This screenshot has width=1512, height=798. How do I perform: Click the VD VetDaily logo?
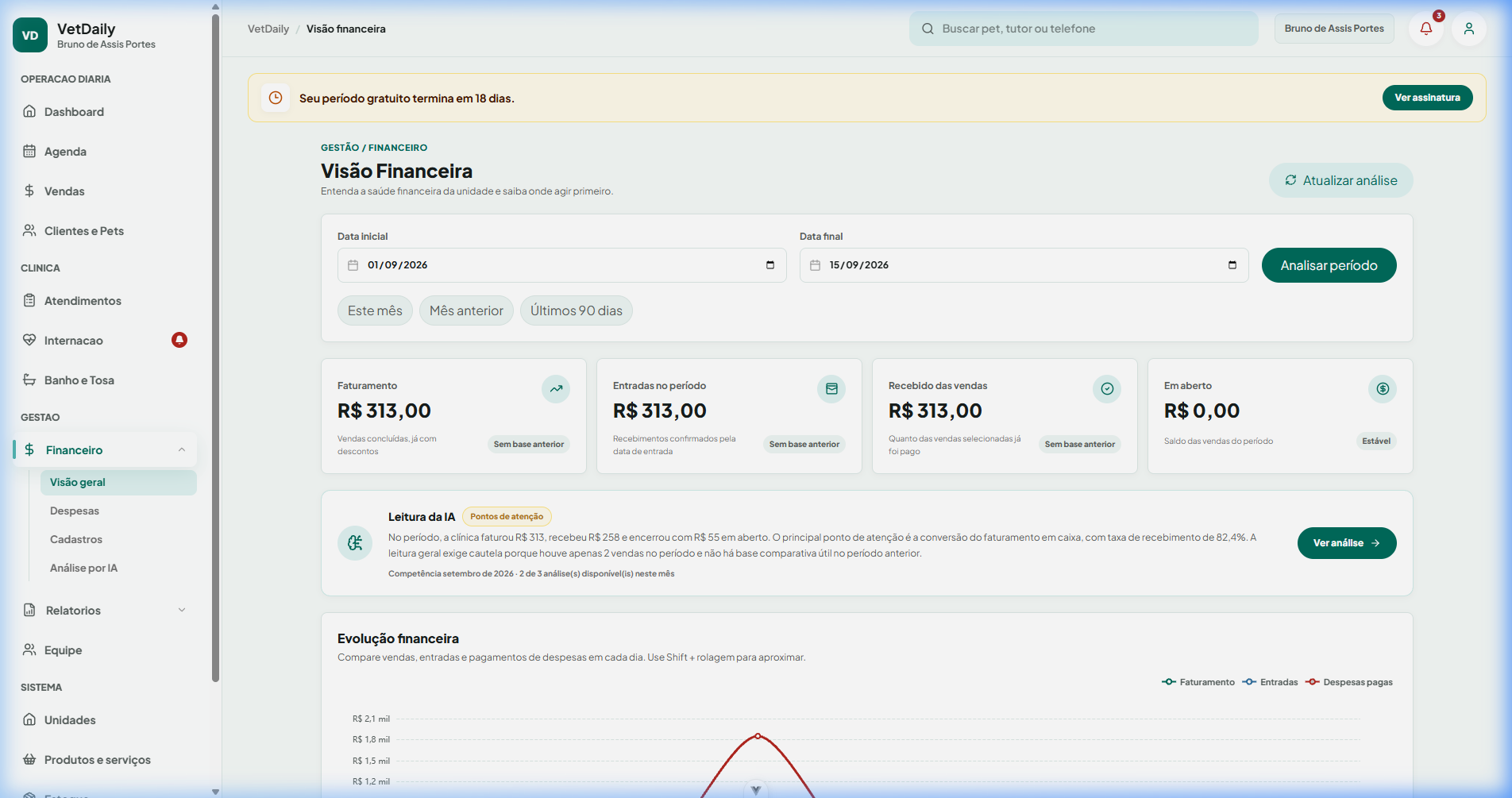pyautogui.click(x=30, y=35)
